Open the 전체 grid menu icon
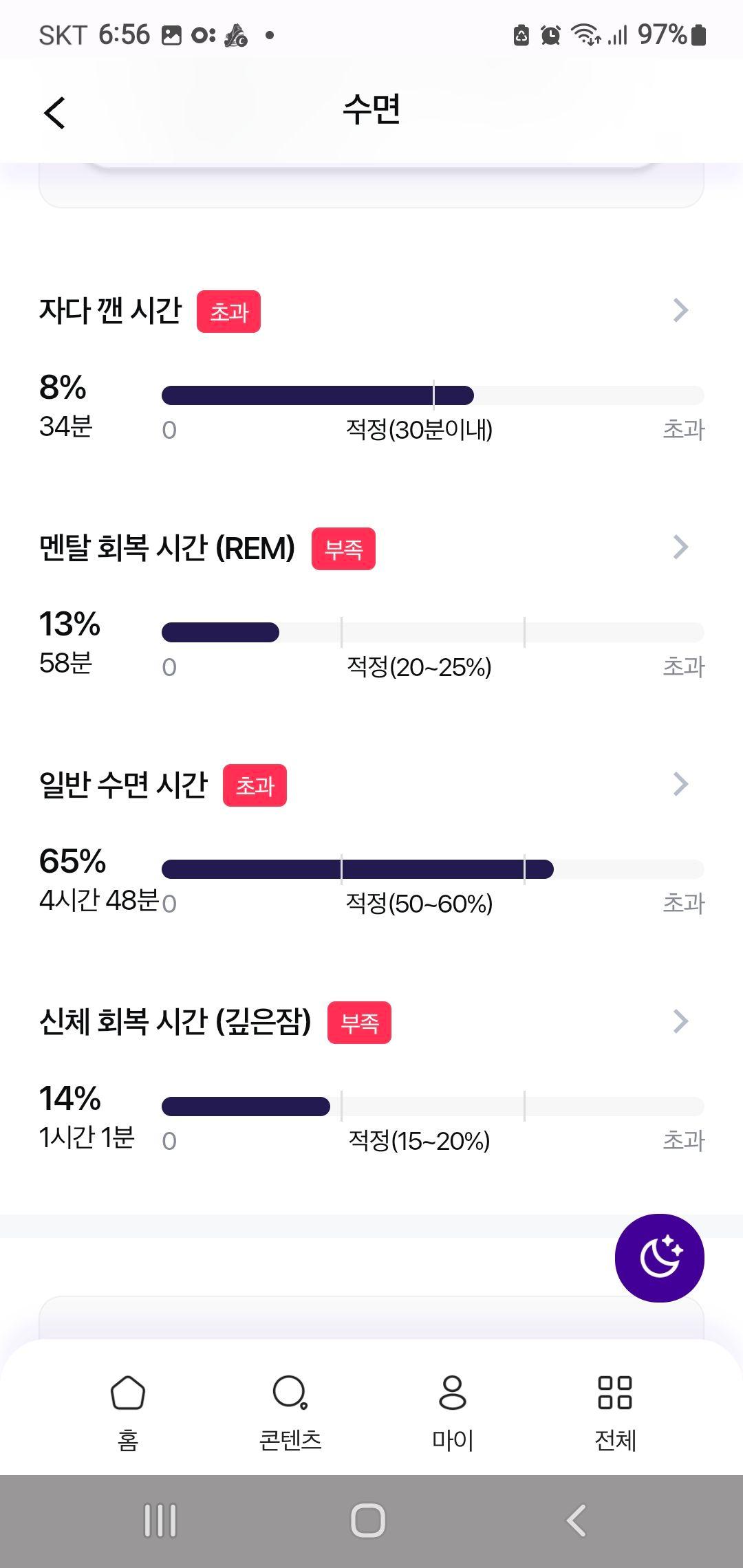The height and width of the screenshot is (1568, 743). 614,1393
